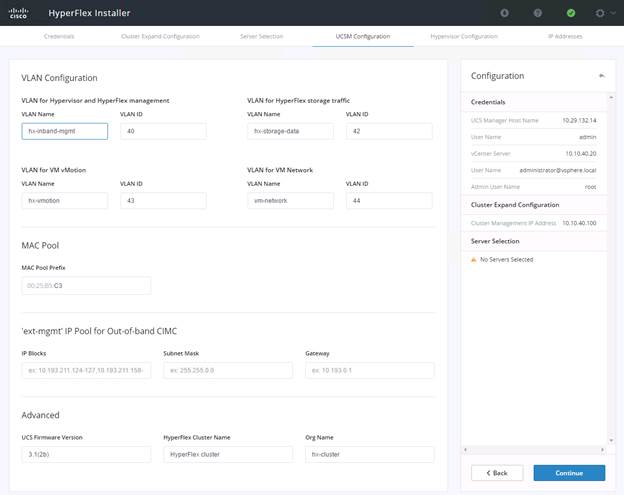
Task: Click the UCS Firmware Version field
Action: click(86, 454)
